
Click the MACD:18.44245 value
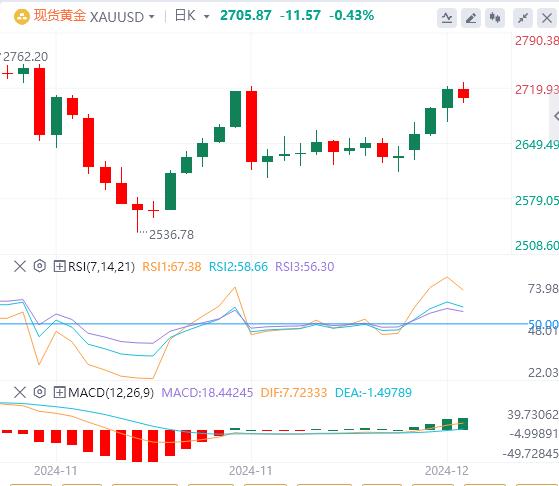[207, 393]
